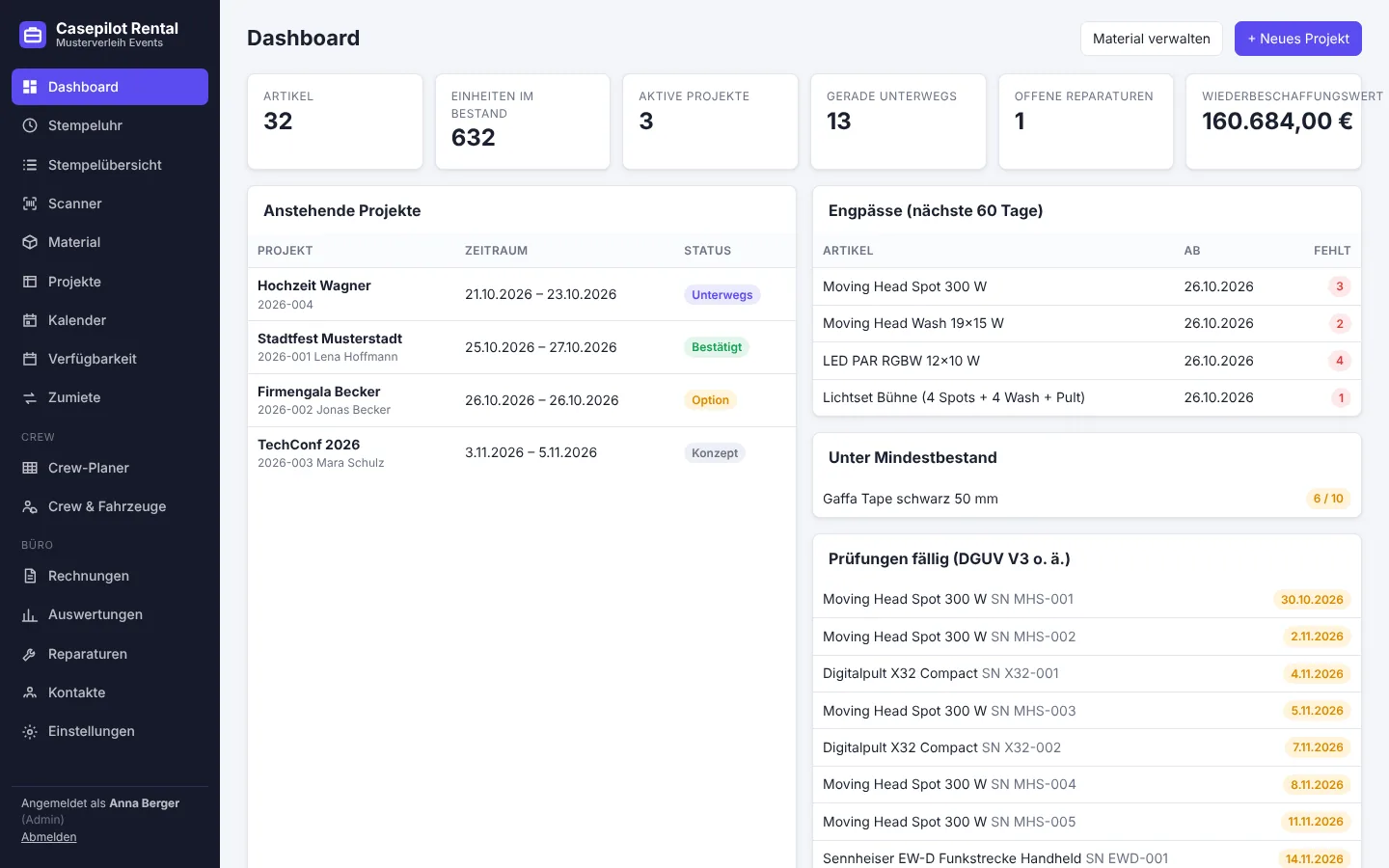Click the 6 / 10 stock badge
This screenshot has width=1389, height=868.
(x=1328, y=499)
